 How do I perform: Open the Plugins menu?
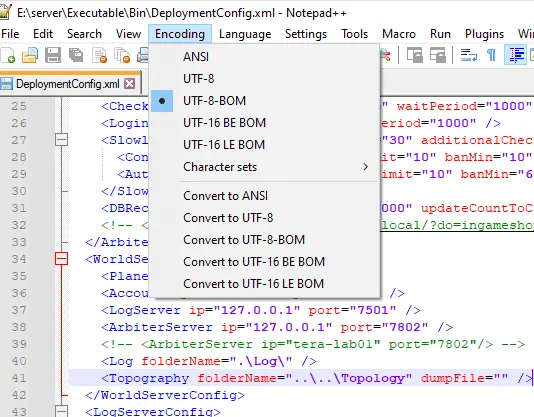[484, 34]
